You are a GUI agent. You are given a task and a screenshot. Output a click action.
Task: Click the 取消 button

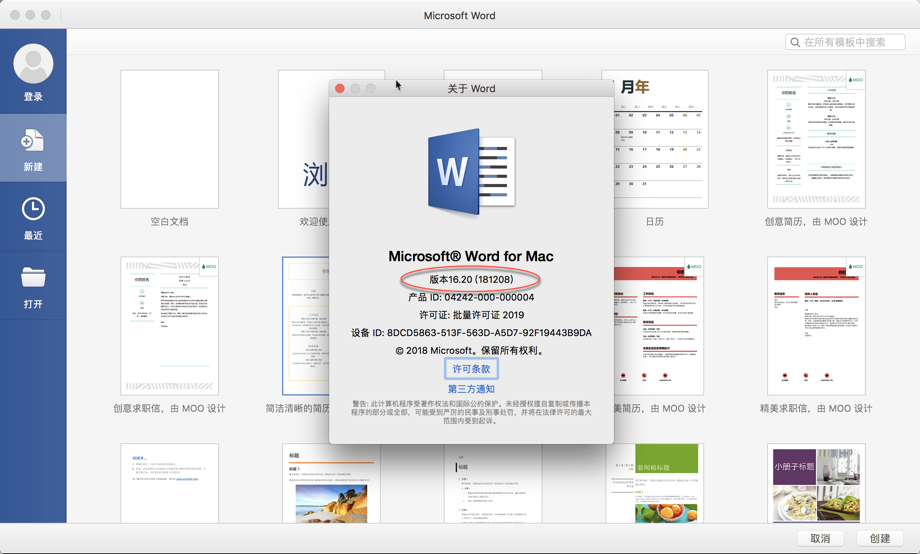pyautogui.click(x=820, y=538)
